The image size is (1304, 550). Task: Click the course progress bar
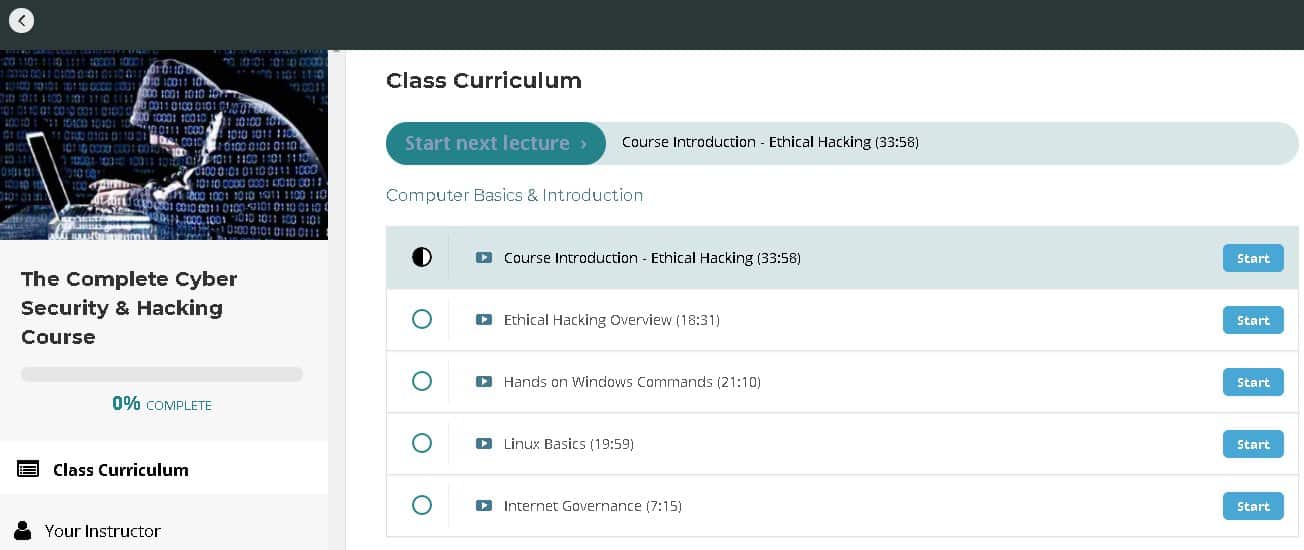(x=162, y=374)
